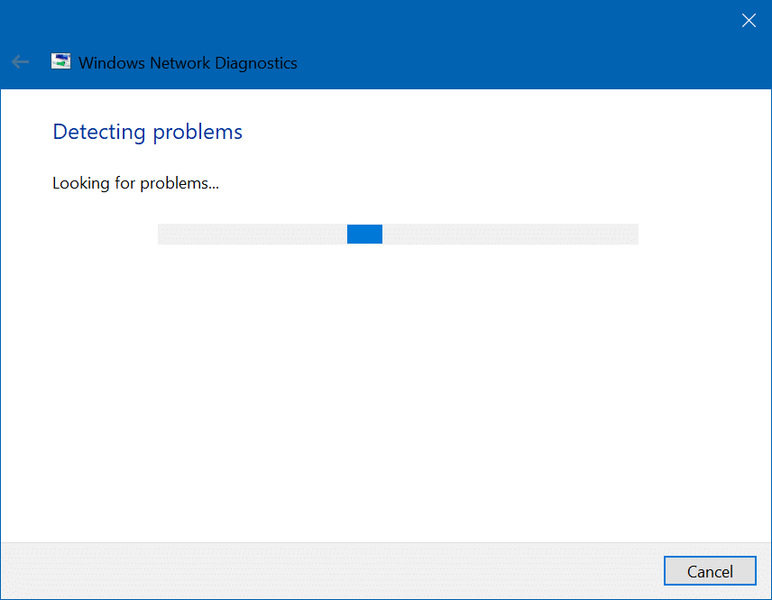
Task: Click the word "problems" in the blue heading
Action: pyautogui.click(x=197, y=131)
